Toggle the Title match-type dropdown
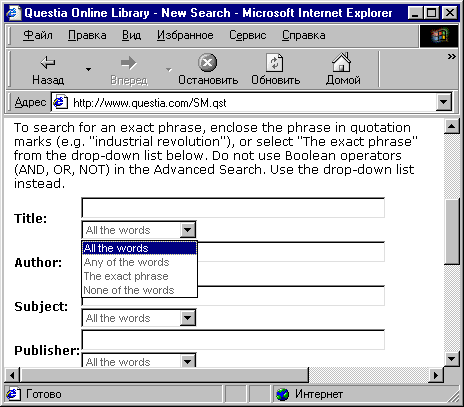The height and width of the screenshot is (407, 464). [187, 230]
